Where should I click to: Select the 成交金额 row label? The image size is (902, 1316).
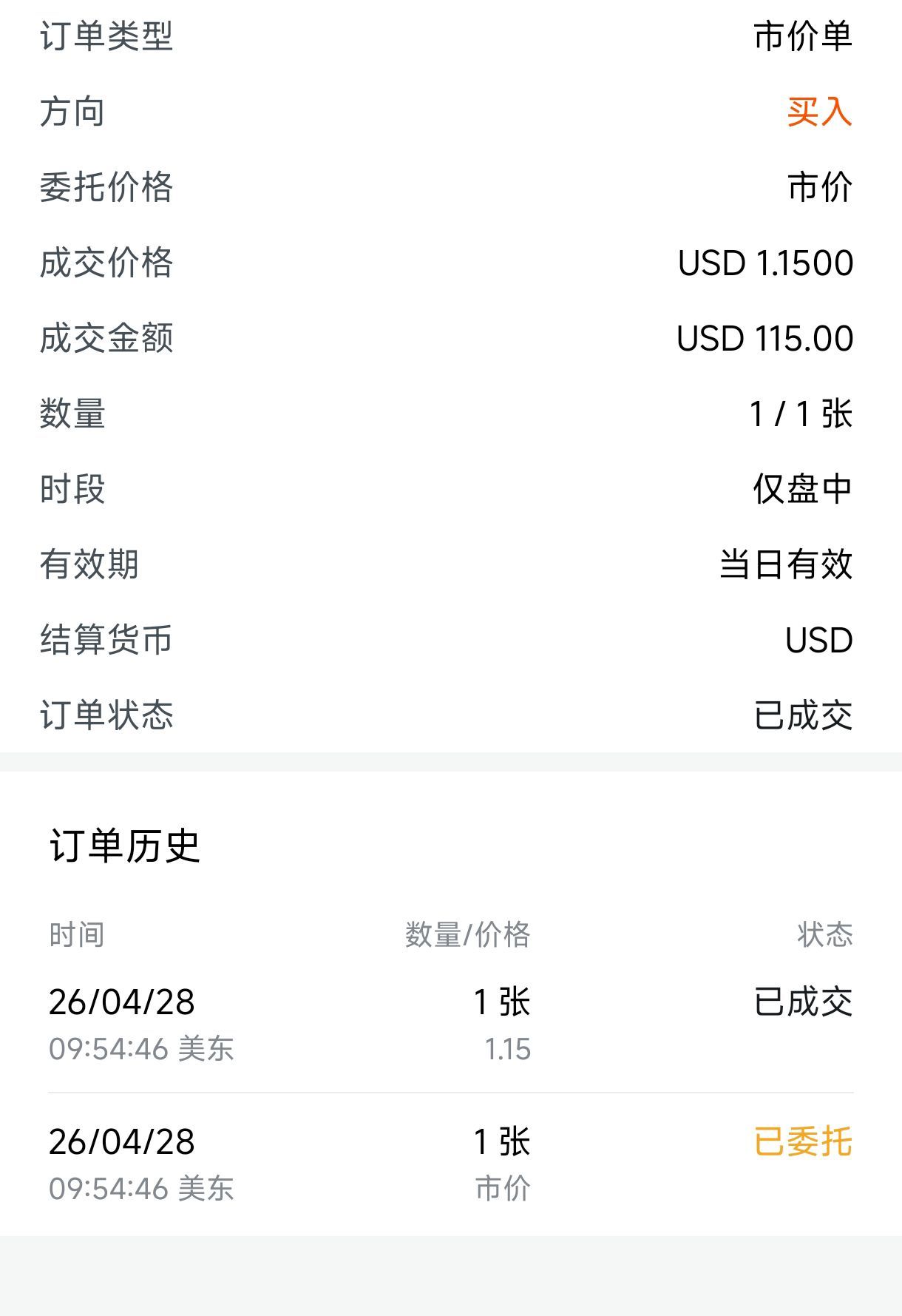tap(106, 339)
